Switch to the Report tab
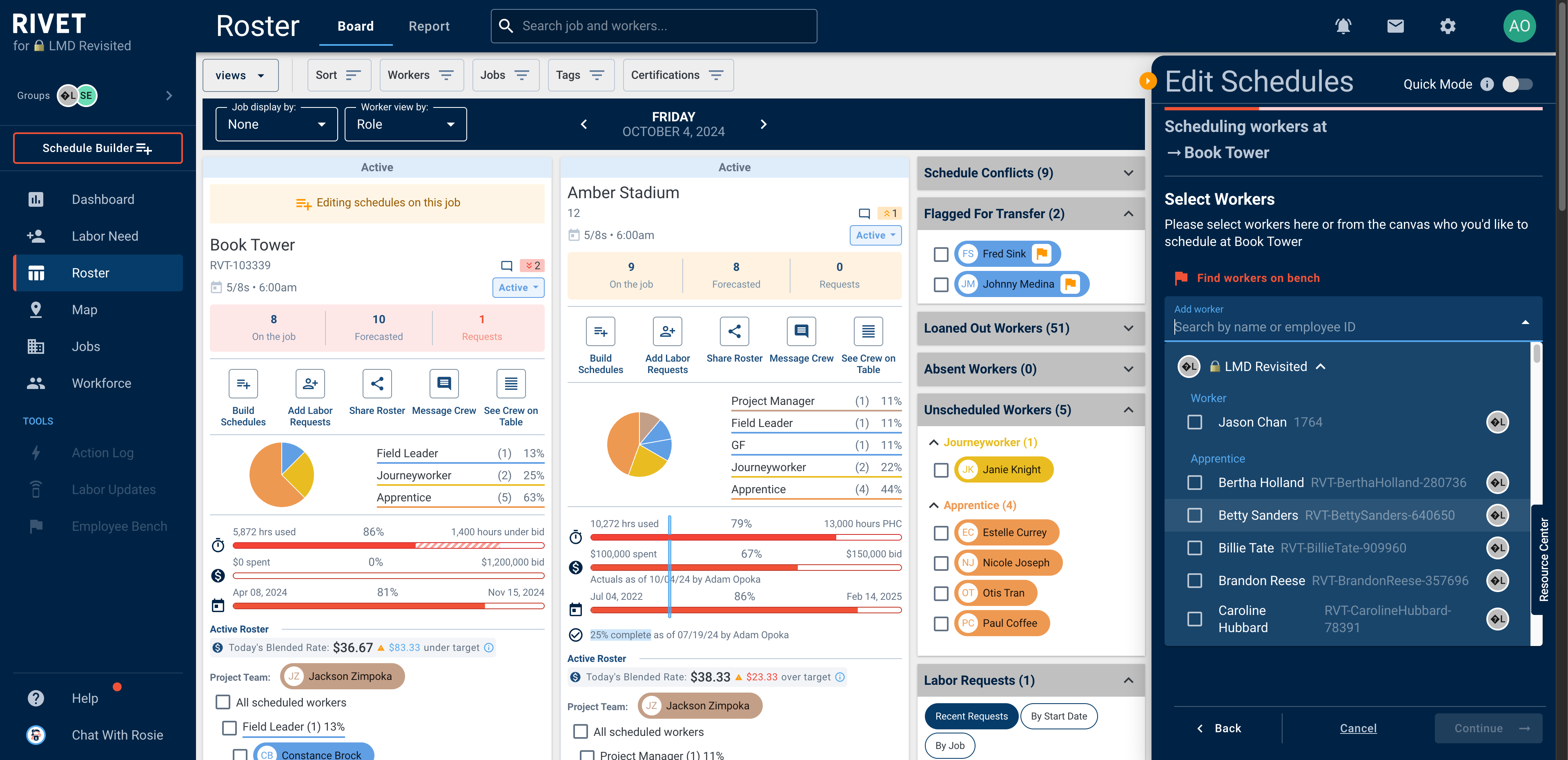 coord(428,26)
